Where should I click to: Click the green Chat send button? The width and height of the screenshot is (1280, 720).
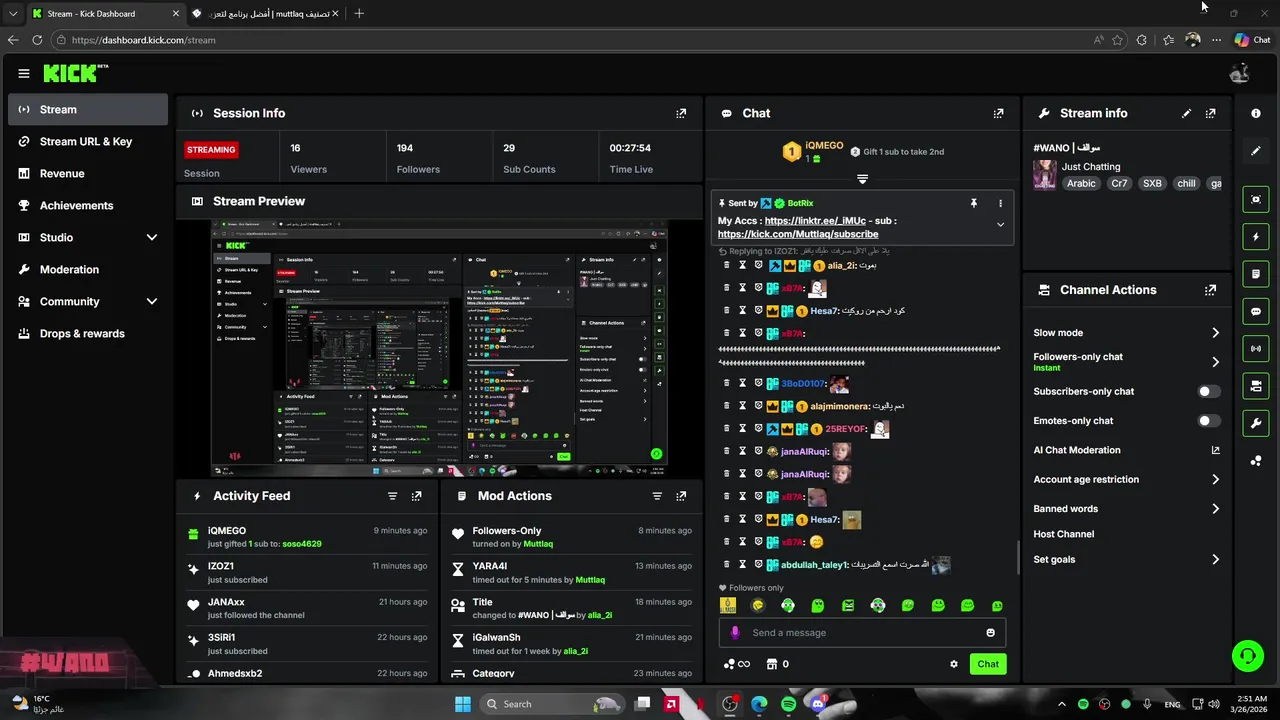pos(988,664)
